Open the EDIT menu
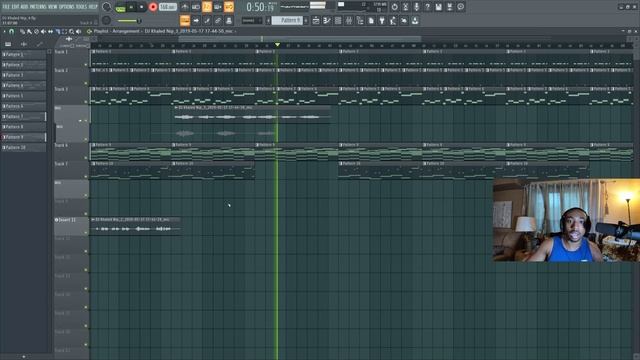This screenshot has height=360, width=640. (16, 7)
